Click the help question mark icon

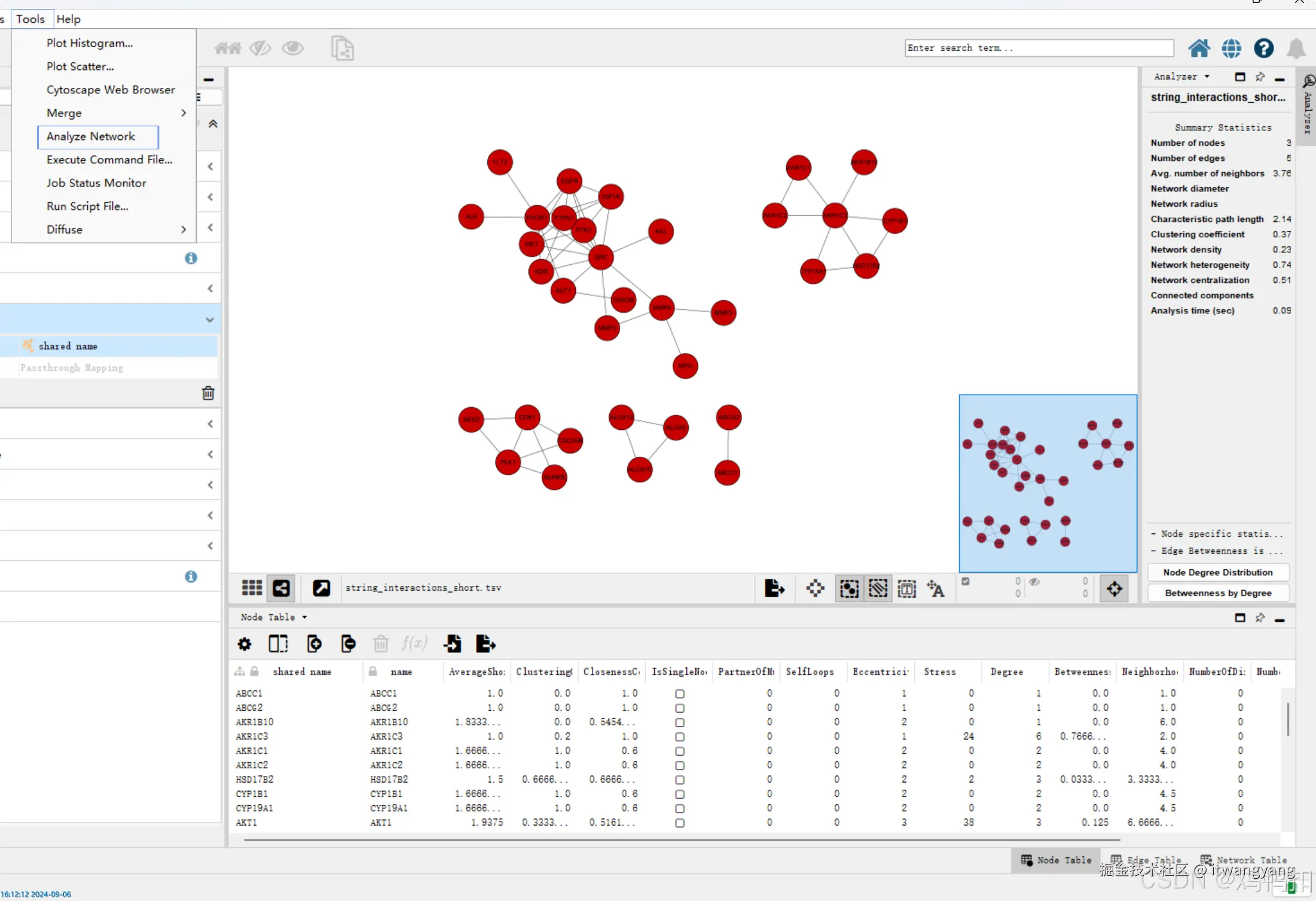pyautogui.click(x=1263, y=48)
